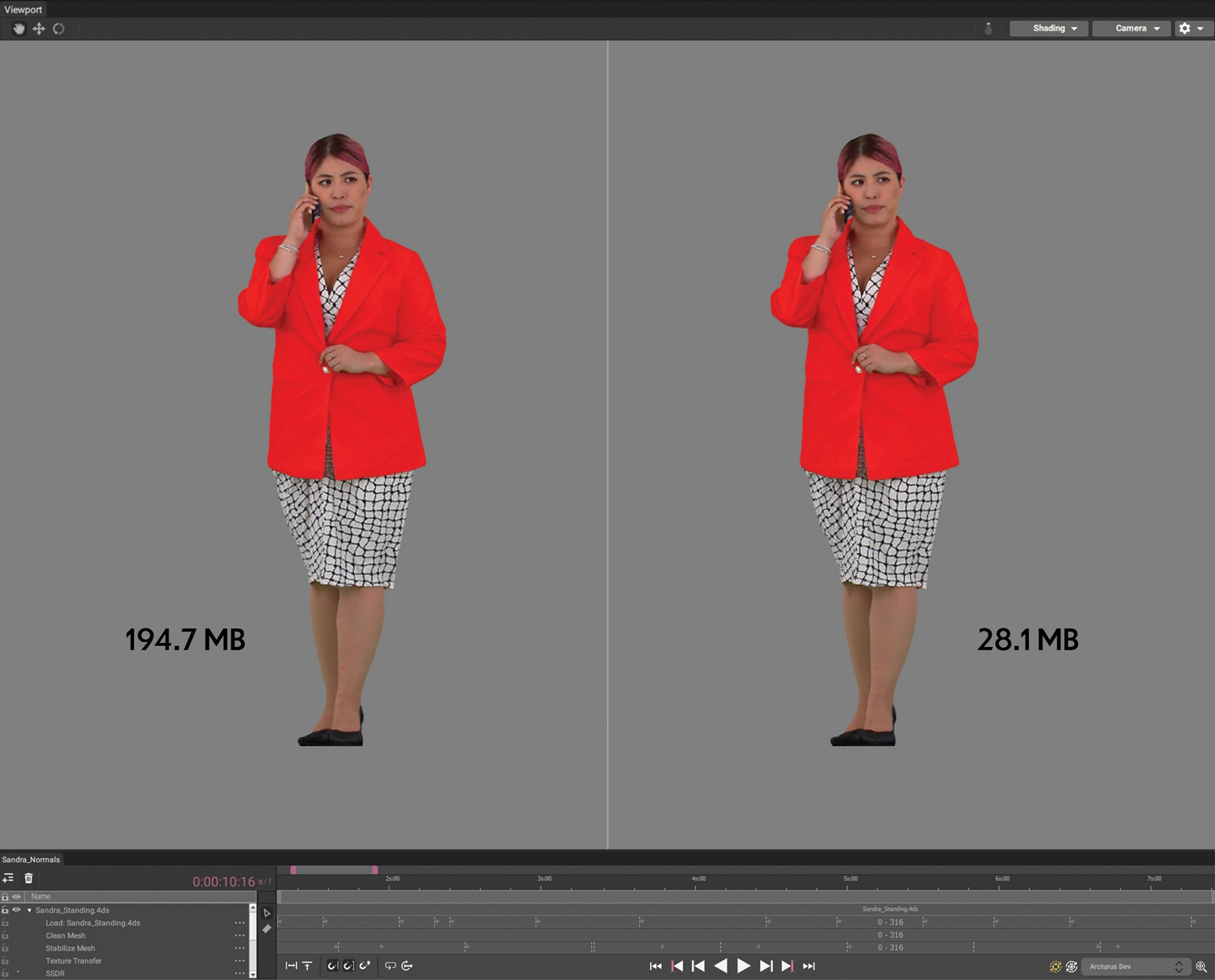1215x980 pixels.
Task: Click the return arrow icon beside loop
Action: (407, 966)
